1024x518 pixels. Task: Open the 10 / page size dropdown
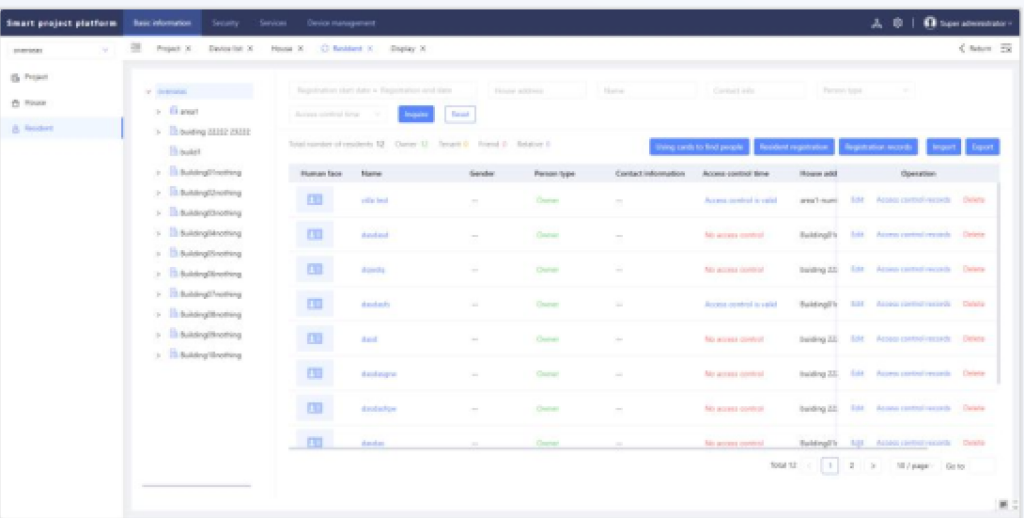coord(913,466)
